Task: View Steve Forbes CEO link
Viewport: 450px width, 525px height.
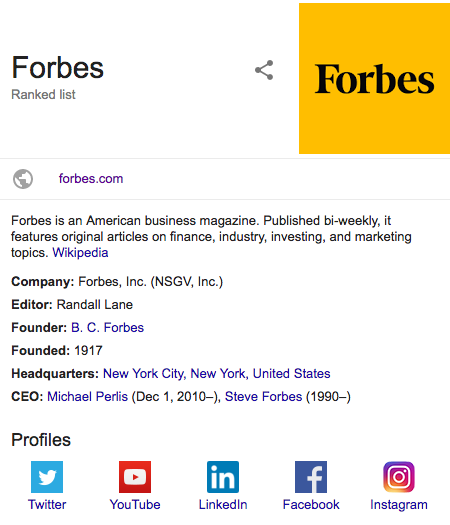Action: (x=264, y=397)
